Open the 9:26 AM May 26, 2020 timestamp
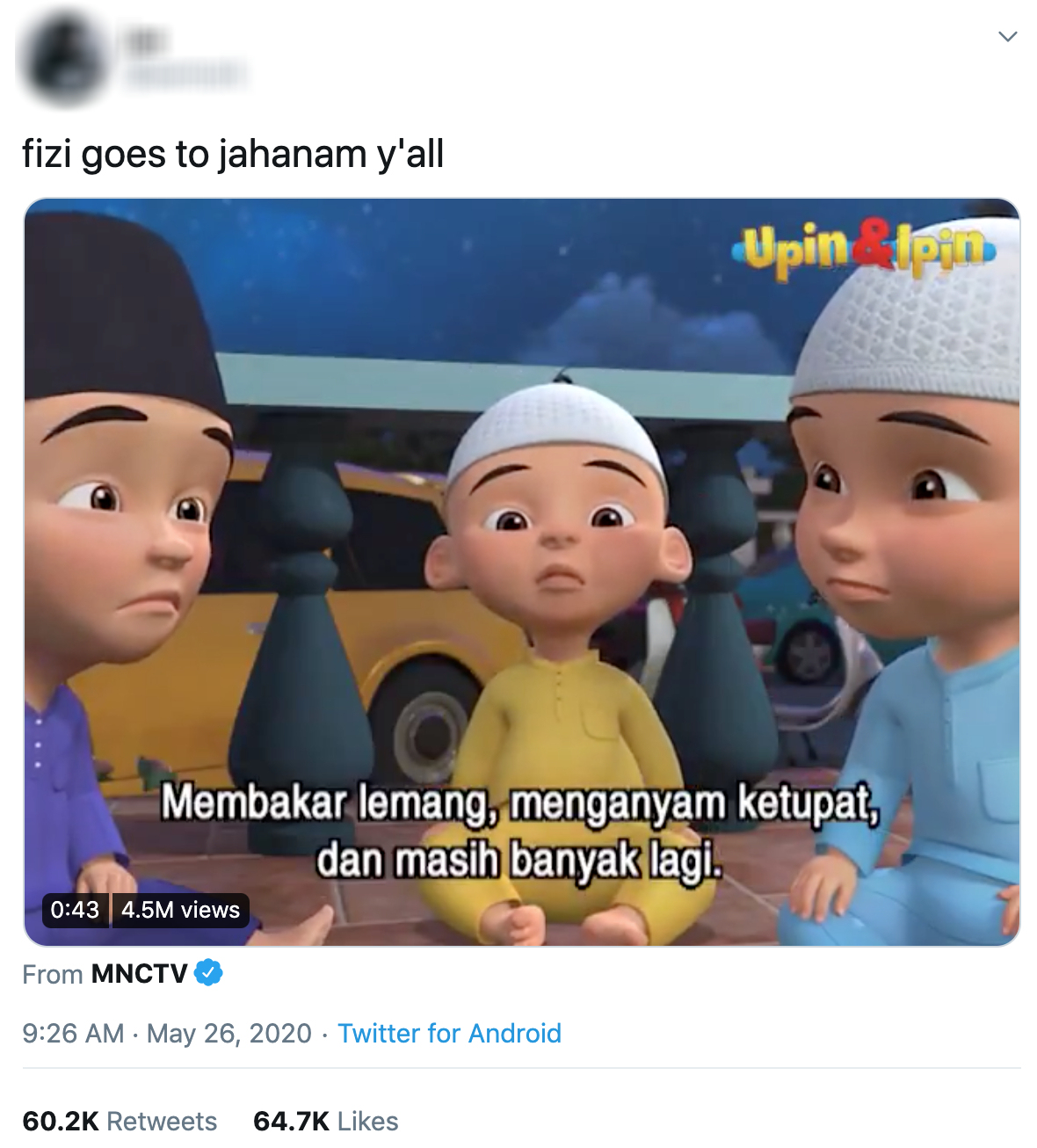The height and width of the screenshot is (1148, 1037). click(x=167, y=1033)
